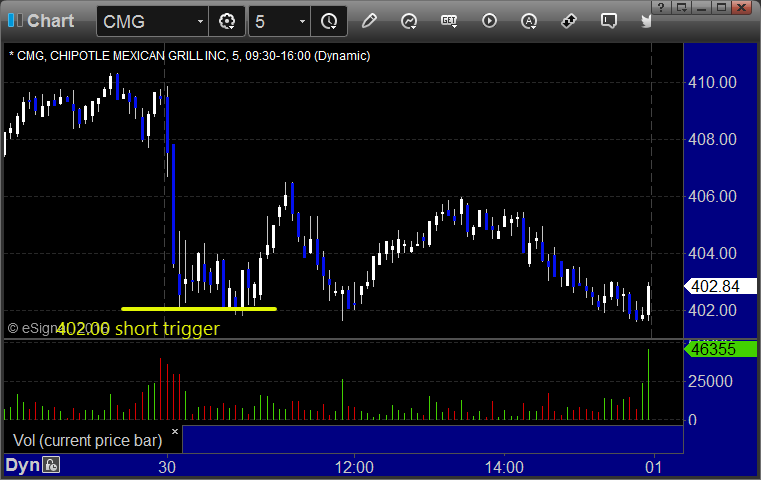This screenshot has height=480, width=761.
Task: Click the Twitter bird icon
Action: pos(646,21)
